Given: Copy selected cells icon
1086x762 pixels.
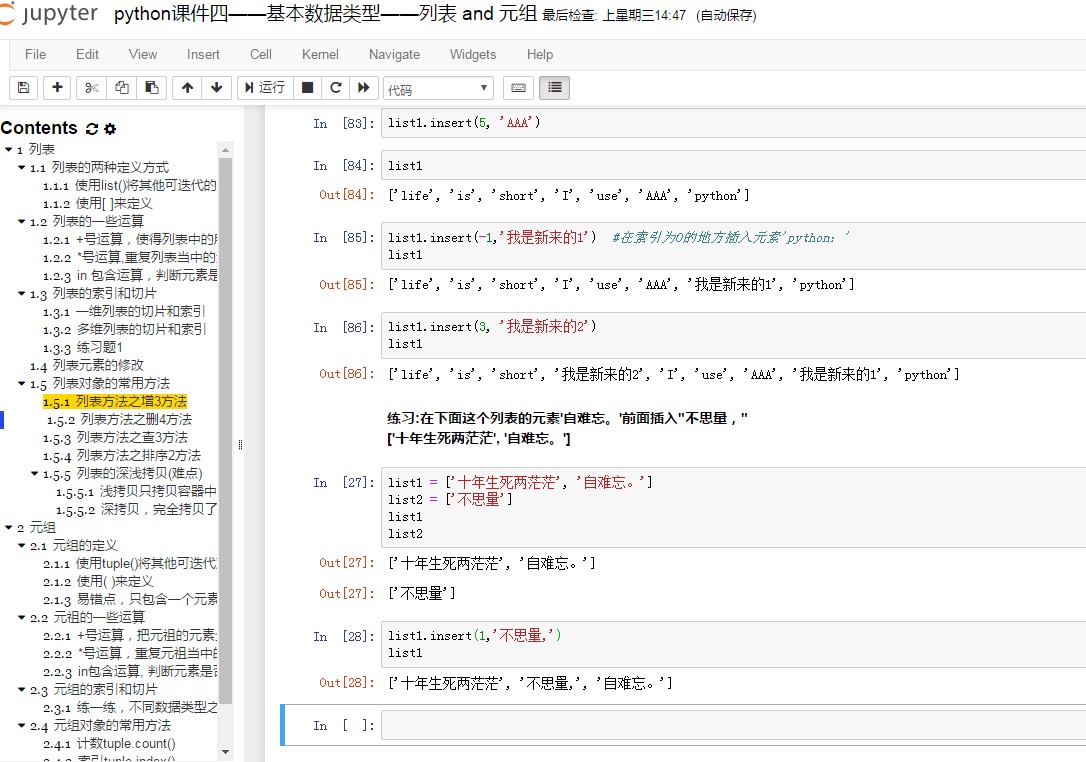Looking at the screenshot, I should tap(122, 87).
